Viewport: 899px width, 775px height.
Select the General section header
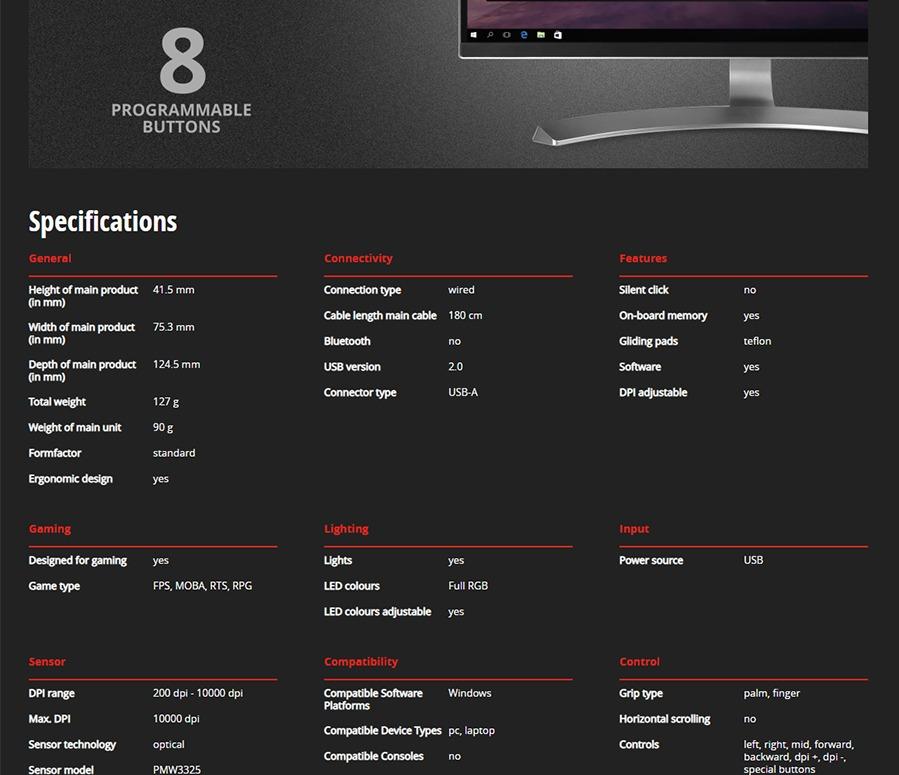click(50, 258)
